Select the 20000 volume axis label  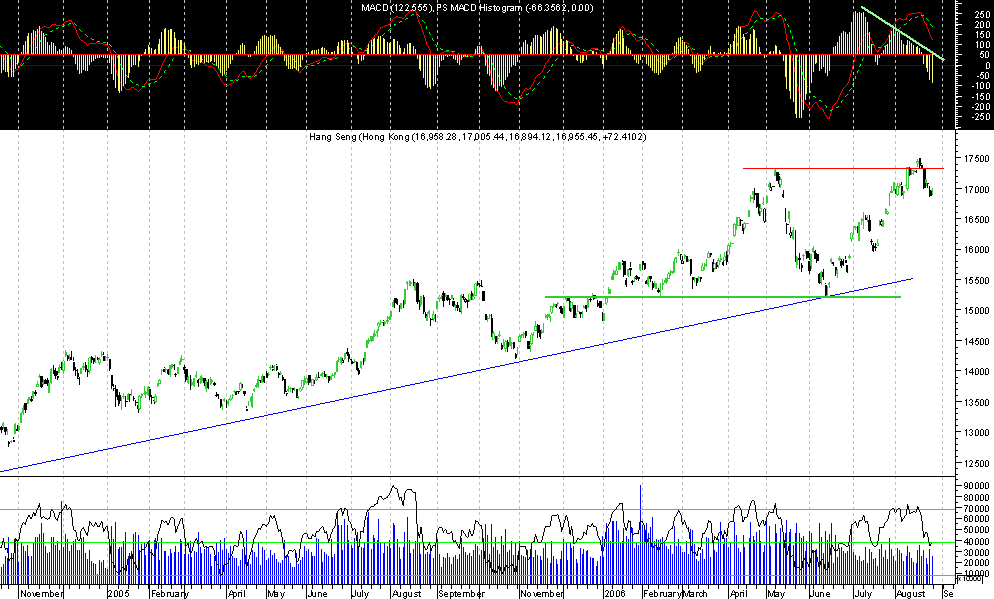pyautogui.click(x=976, y=564)
